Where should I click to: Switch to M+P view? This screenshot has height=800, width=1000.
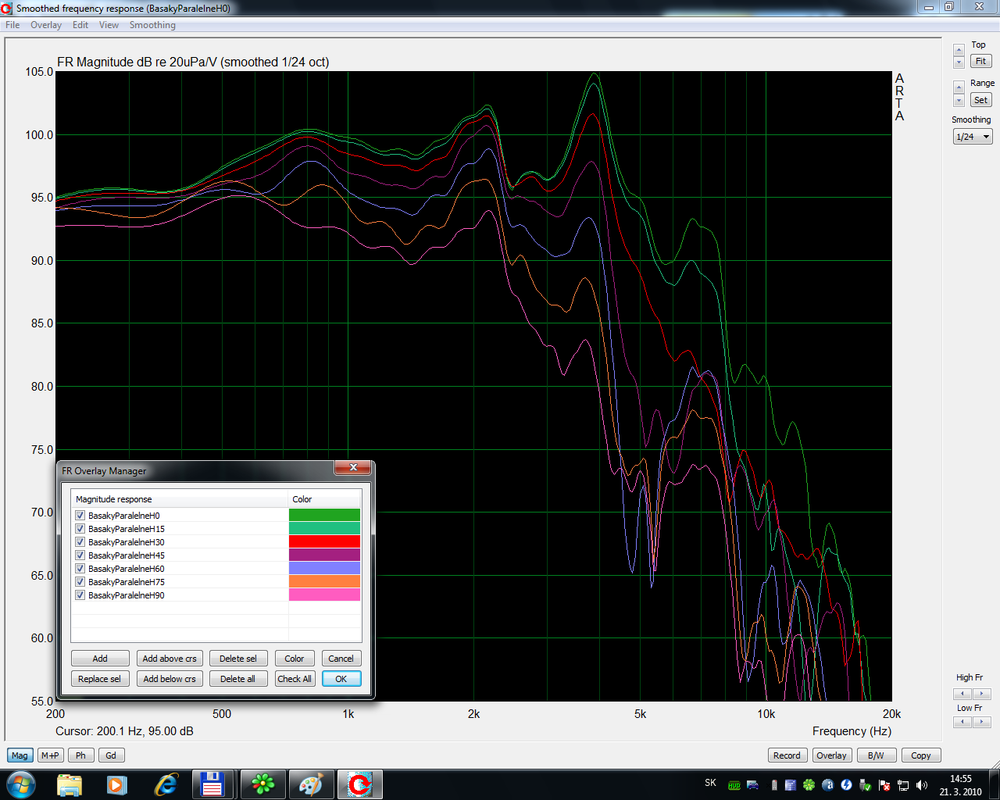point(50,755)
